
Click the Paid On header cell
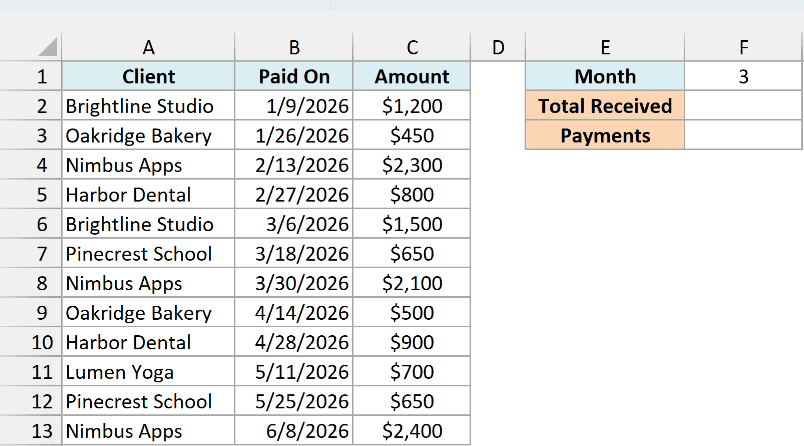click(294, 76)
